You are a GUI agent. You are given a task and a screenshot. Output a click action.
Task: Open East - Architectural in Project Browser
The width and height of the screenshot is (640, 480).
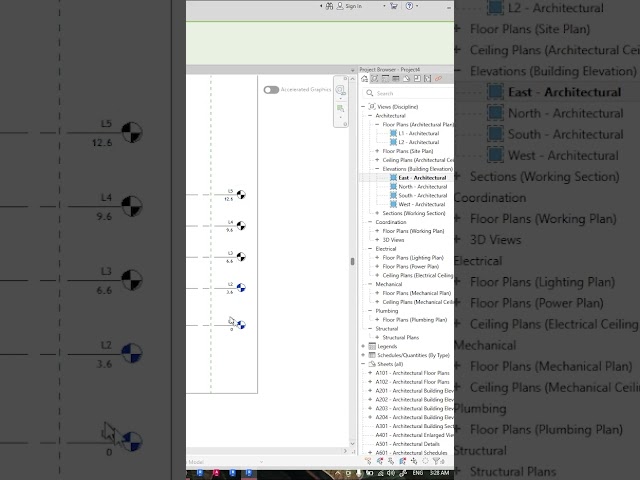422,178
